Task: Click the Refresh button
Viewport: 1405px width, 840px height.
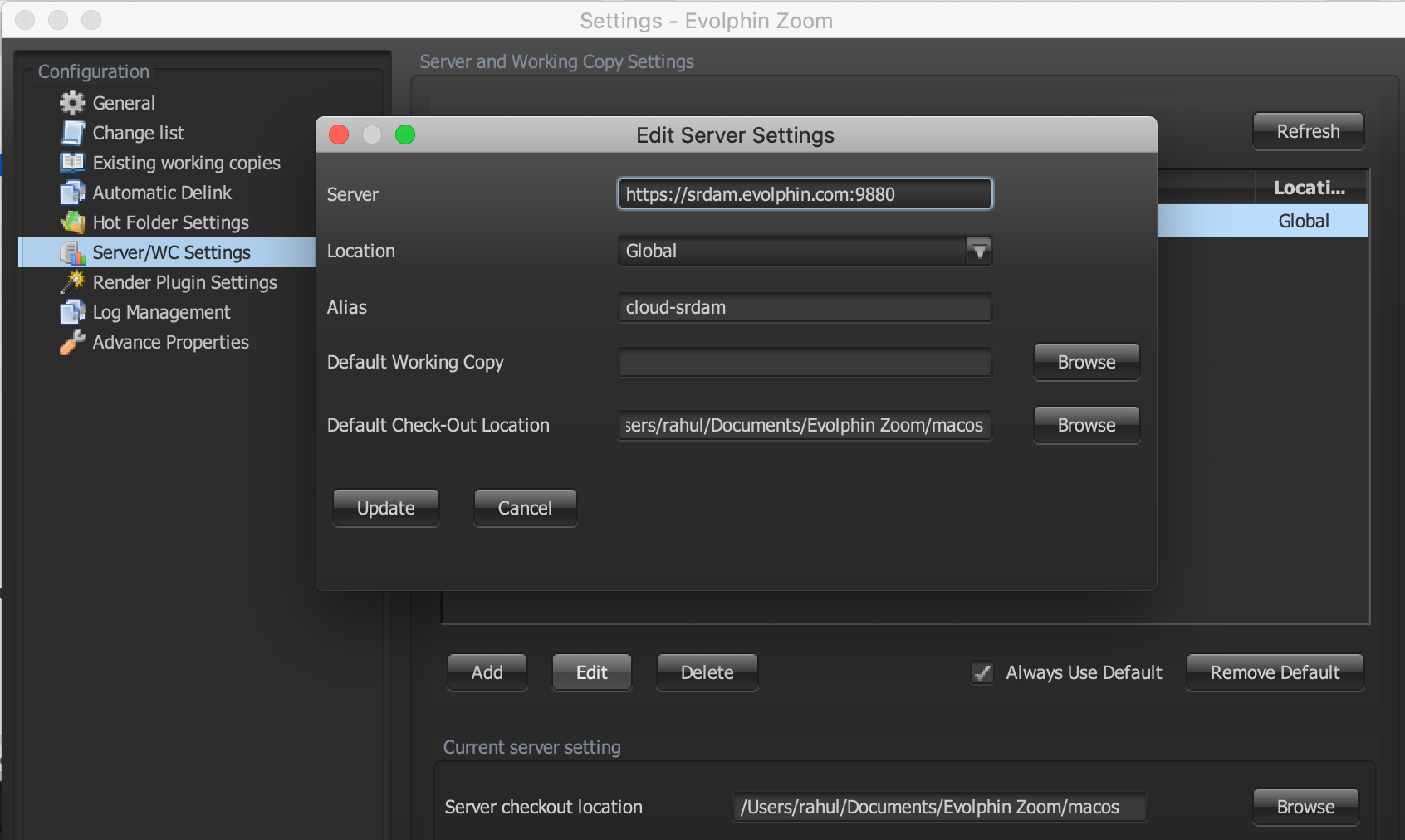Action: 1308,131
